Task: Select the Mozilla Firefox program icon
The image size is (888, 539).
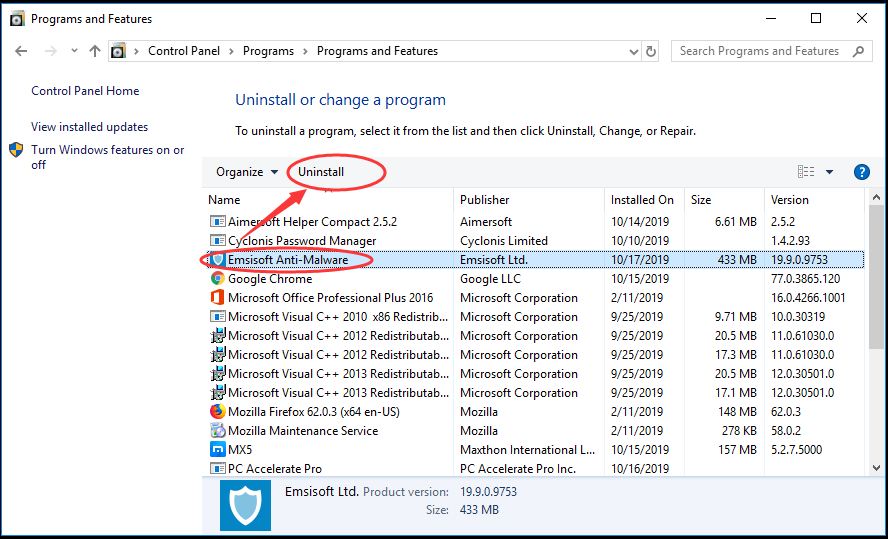Action: point(217,412)
